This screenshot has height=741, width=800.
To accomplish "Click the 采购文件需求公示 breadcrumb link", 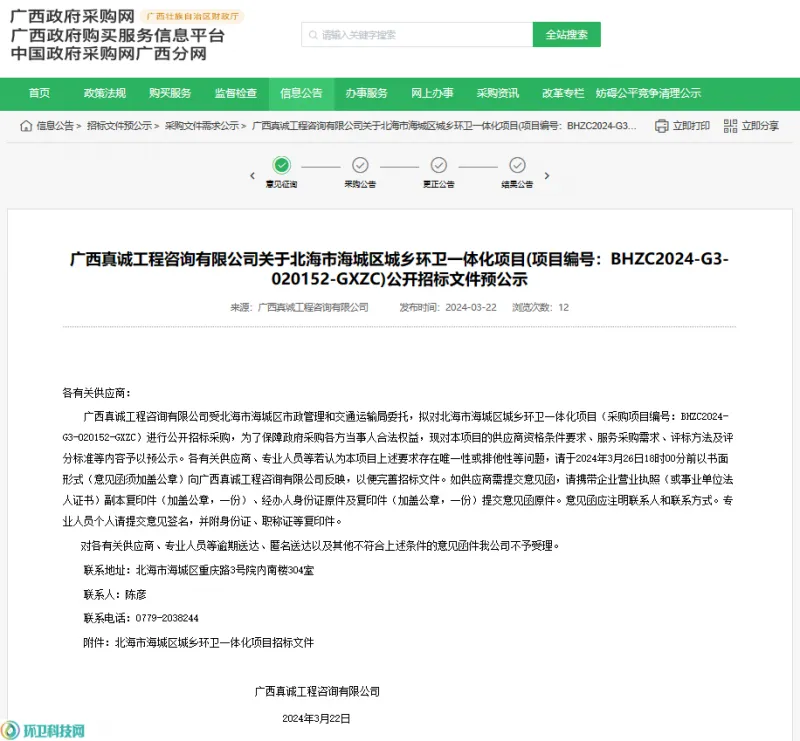I will [201, 126].
